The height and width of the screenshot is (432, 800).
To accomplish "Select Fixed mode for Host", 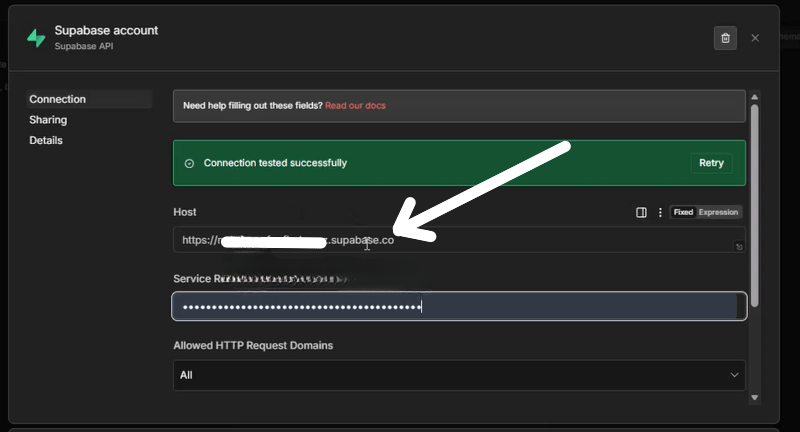I will click(683, 212).
